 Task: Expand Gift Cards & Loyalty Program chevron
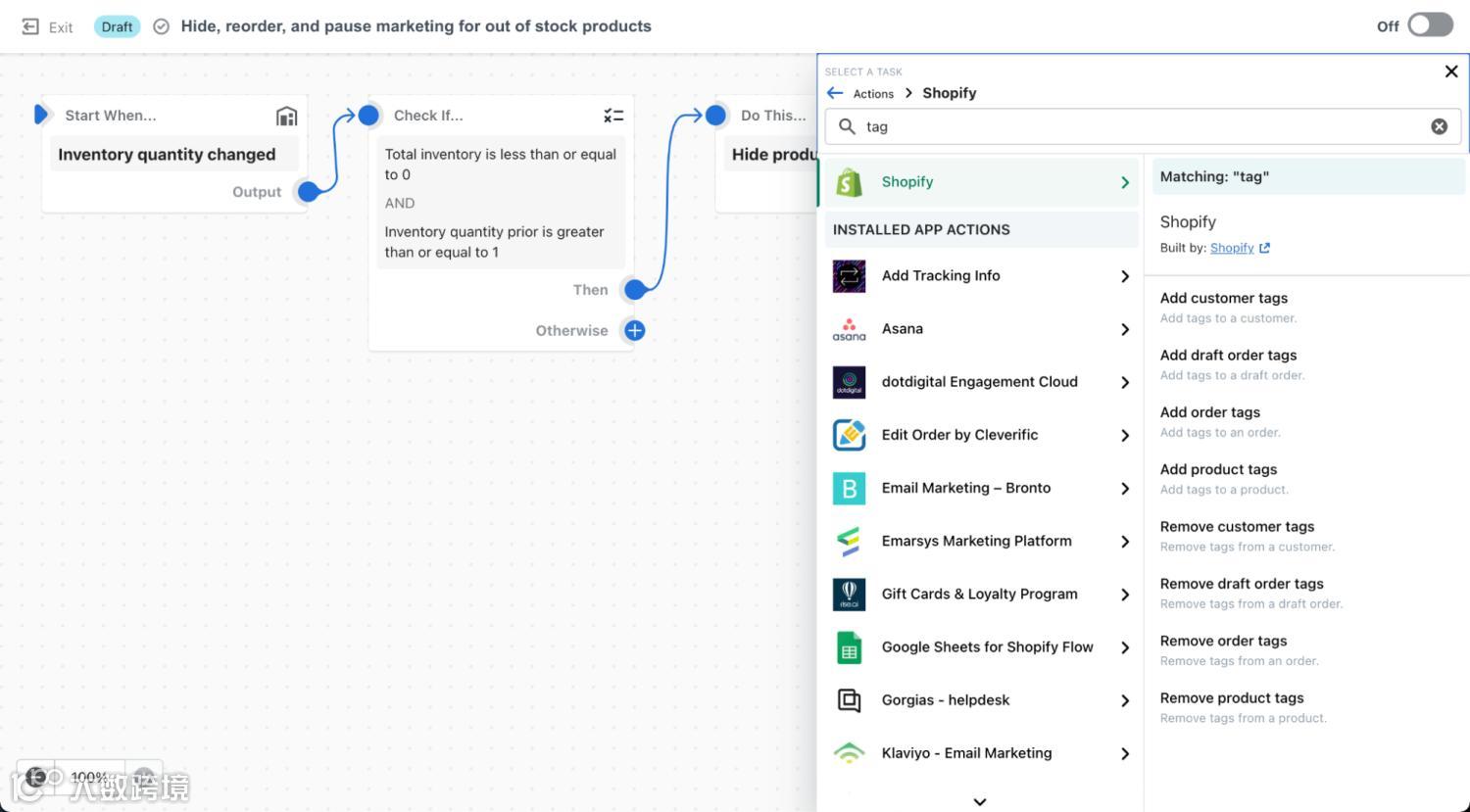pyautogui.click(x=1125, y=594)
